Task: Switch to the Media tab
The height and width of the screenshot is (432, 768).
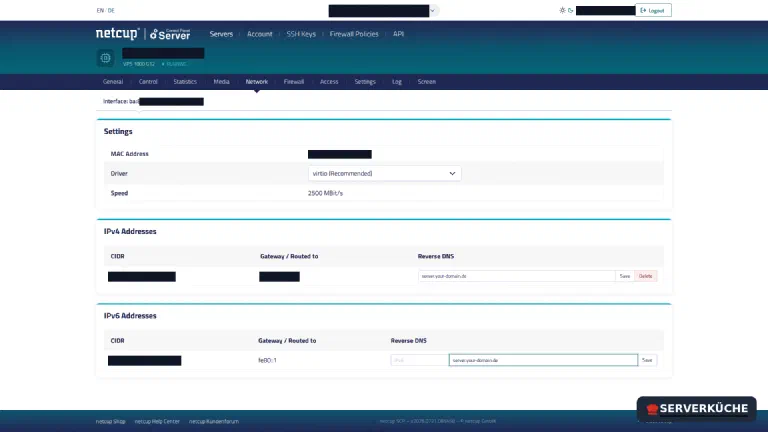Action: click(x=221, y=82)
